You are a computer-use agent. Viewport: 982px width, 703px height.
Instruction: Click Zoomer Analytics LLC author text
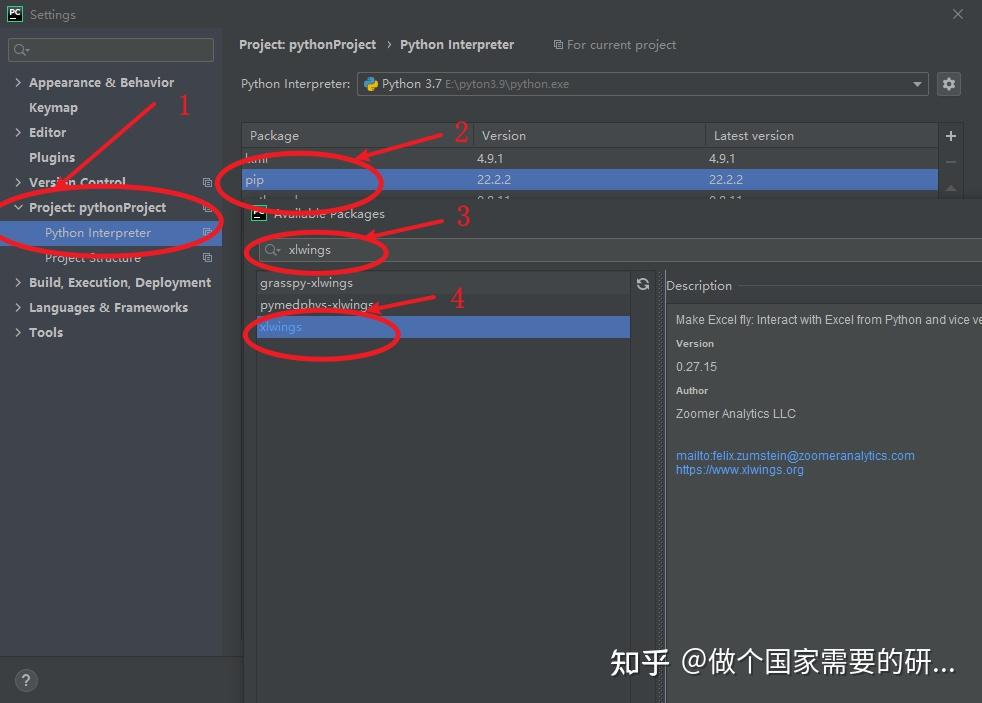[735, 414]
